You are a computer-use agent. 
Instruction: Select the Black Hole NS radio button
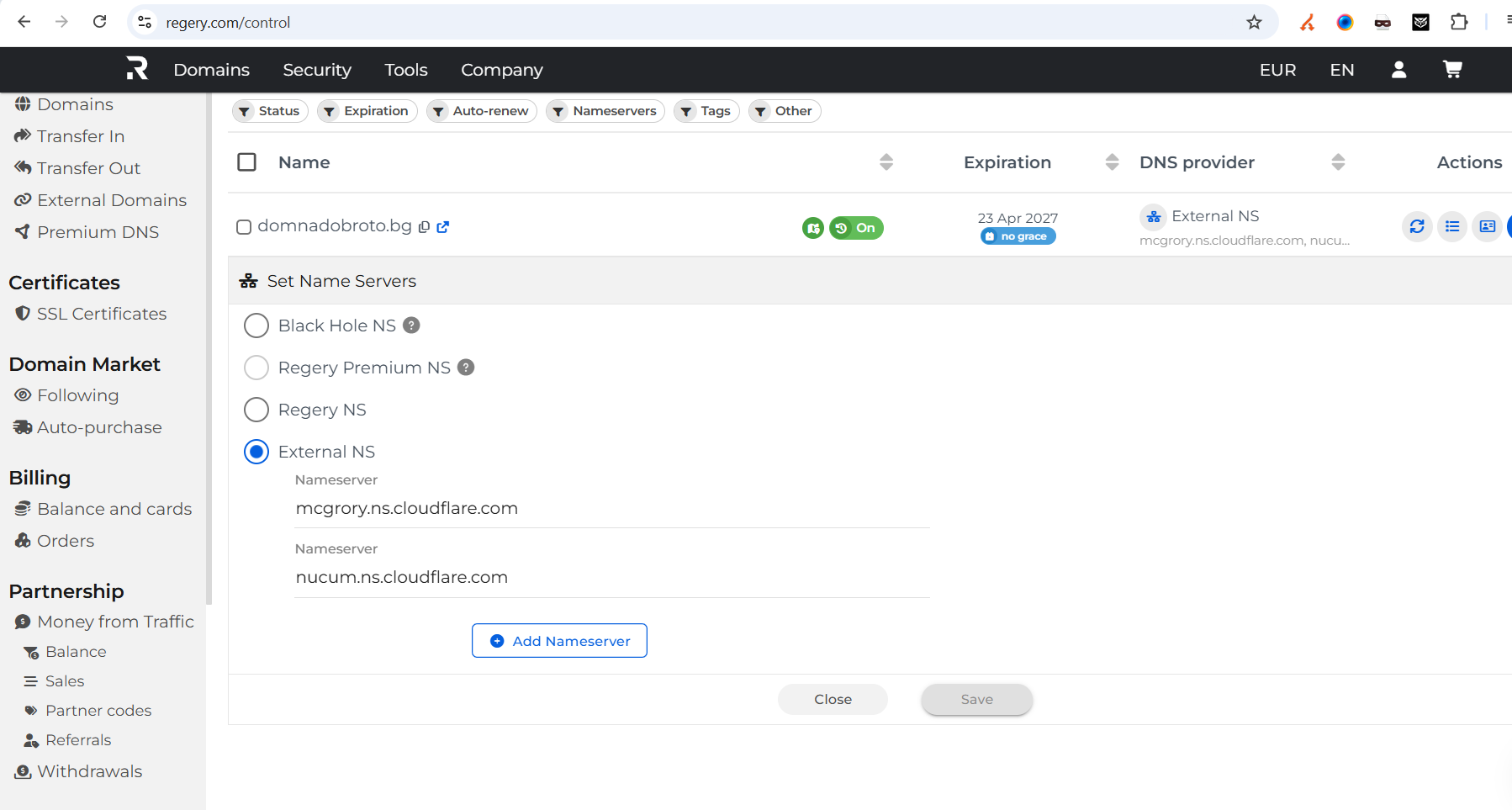(x=256, y=326)
